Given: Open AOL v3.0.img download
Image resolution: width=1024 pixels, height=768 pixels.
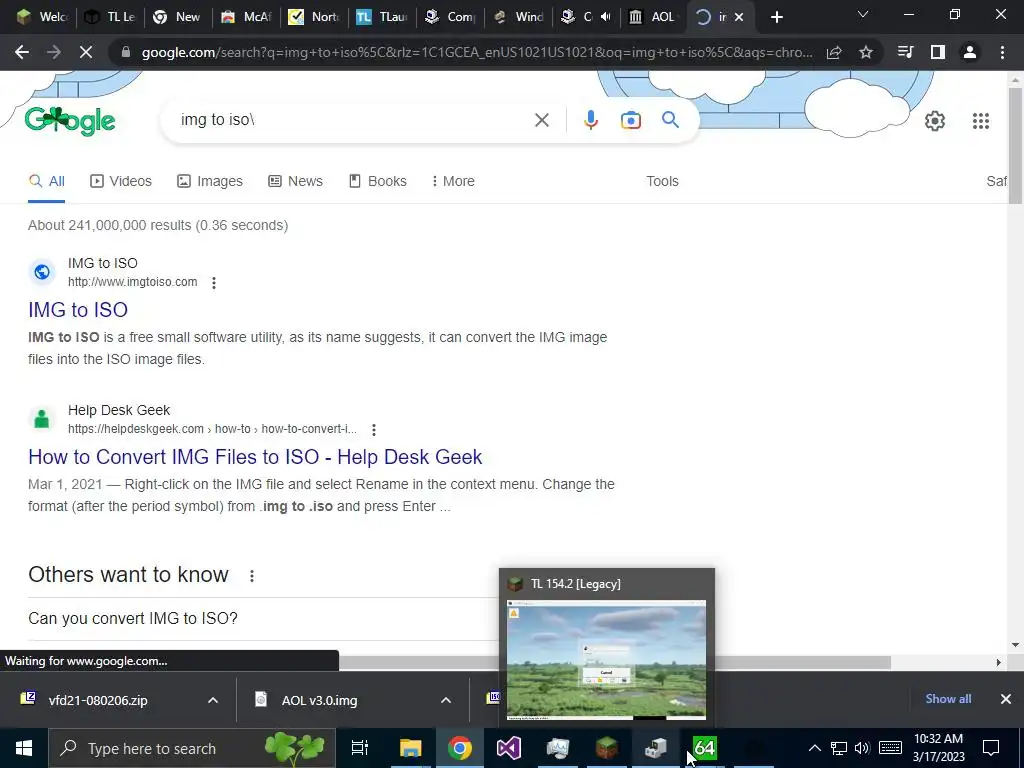Looking at the screenshot, I should [319, 700].
